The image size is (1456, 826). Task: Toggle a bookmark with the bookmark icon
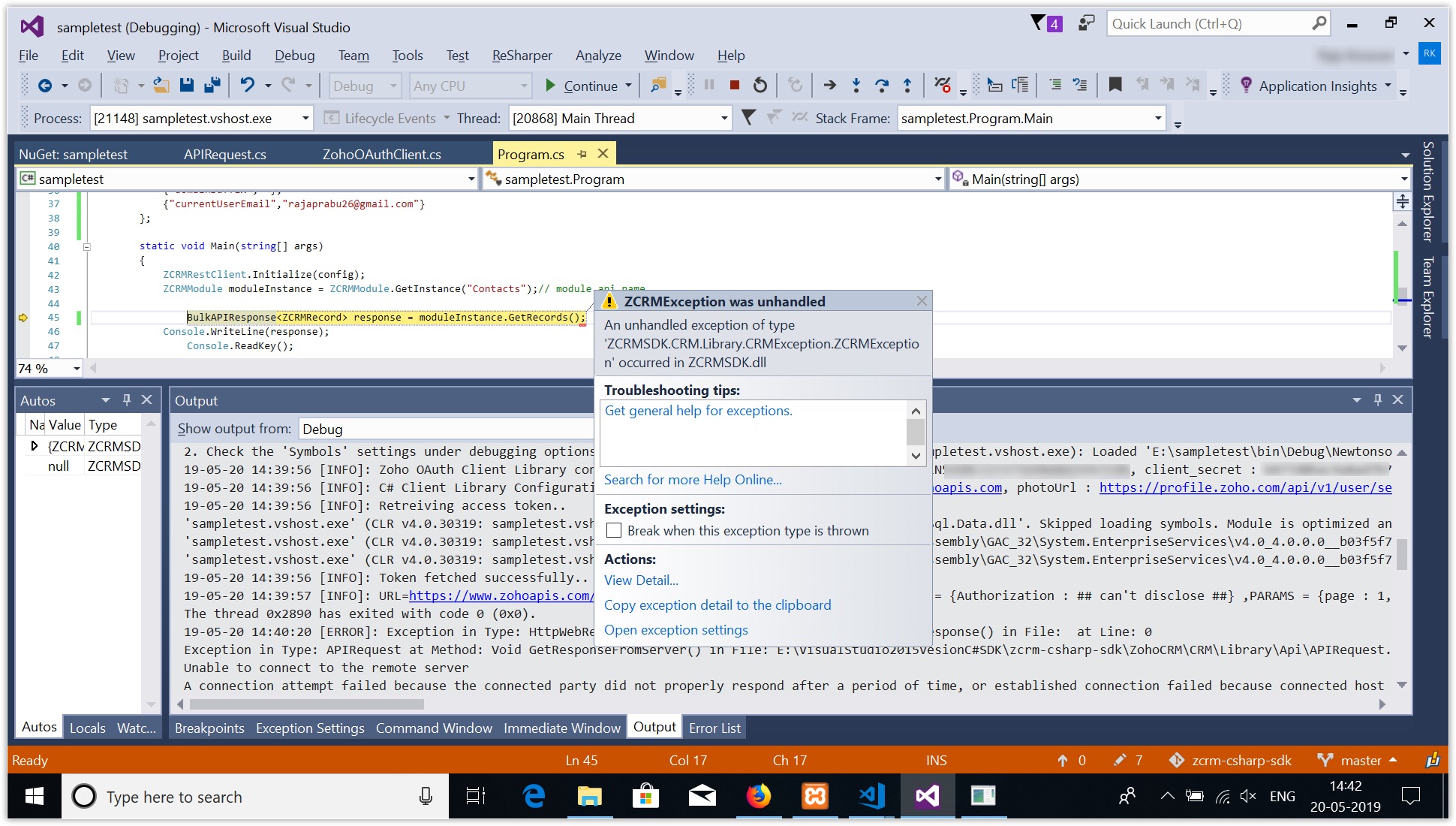click(1115, 85)
